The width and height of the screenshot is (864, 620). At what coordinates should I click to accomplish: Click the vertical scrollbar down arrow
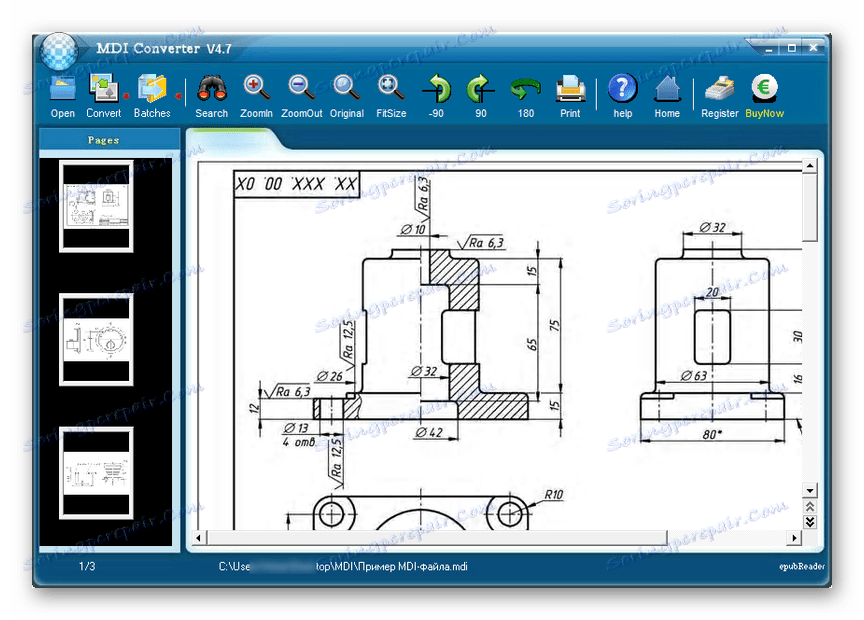[809, 490]
